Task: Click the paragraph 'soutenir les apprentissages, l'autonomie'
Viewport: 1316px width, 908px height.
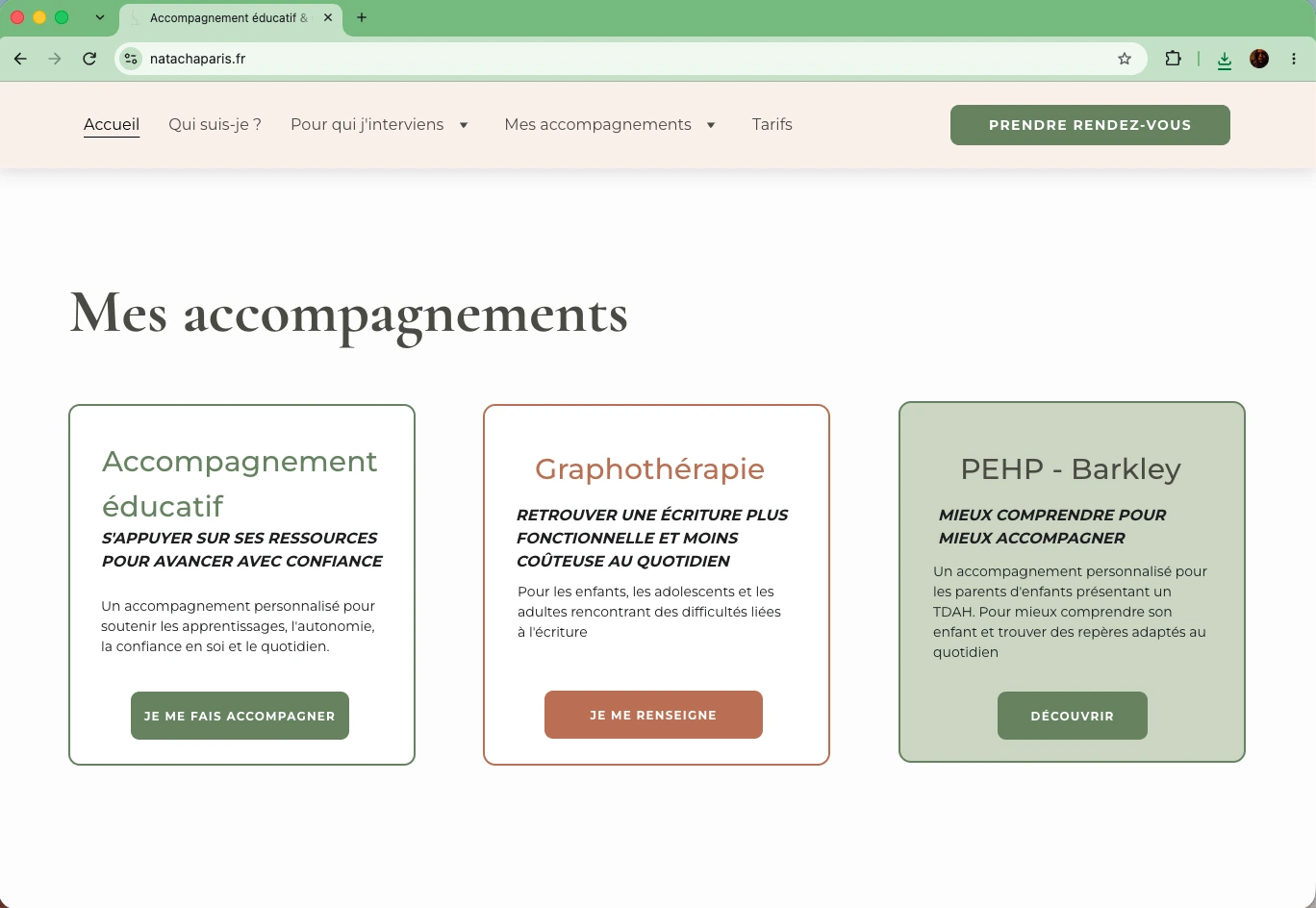Action: (239, 626)
